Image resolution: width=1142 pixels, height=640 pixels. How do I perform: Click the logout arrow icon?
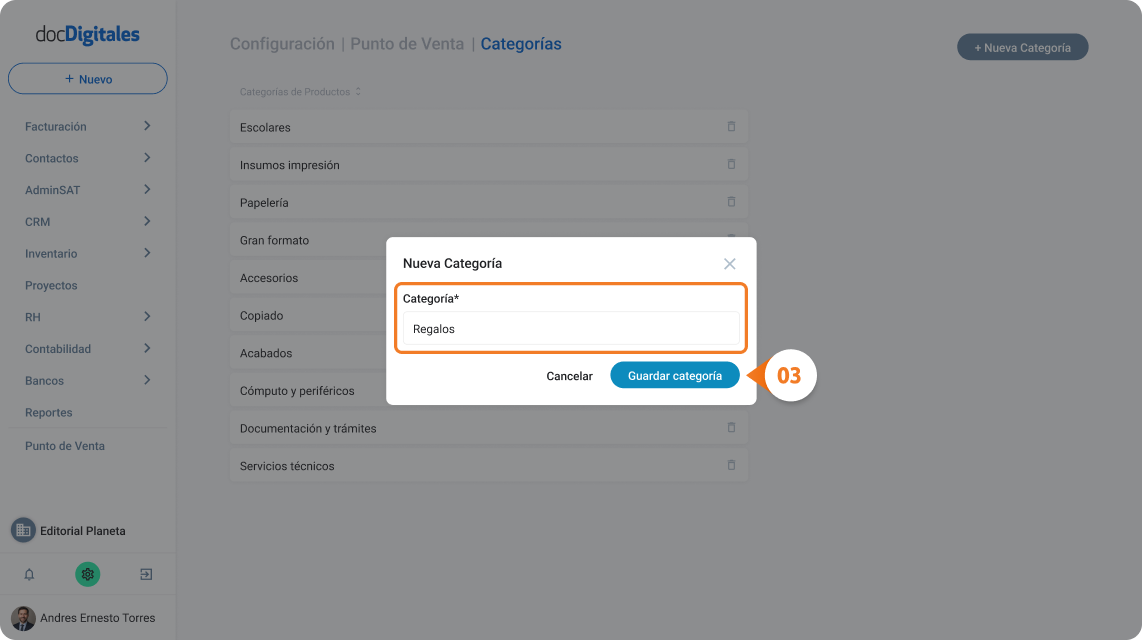[x=146, y=574]
